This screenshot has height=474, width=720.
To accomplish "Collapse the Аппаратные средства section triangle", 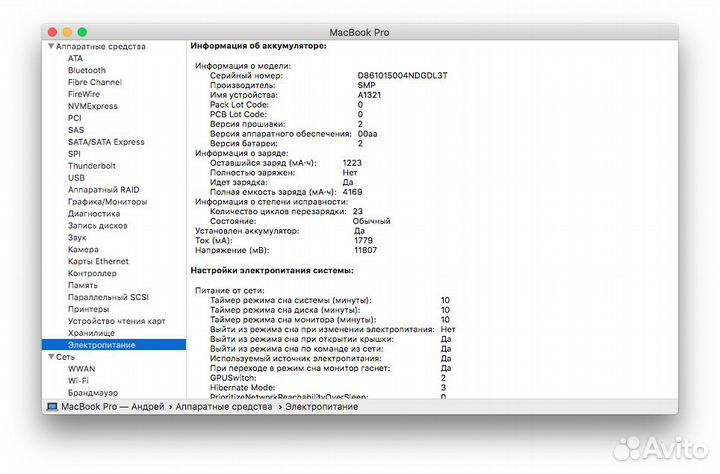I will 51,46.
